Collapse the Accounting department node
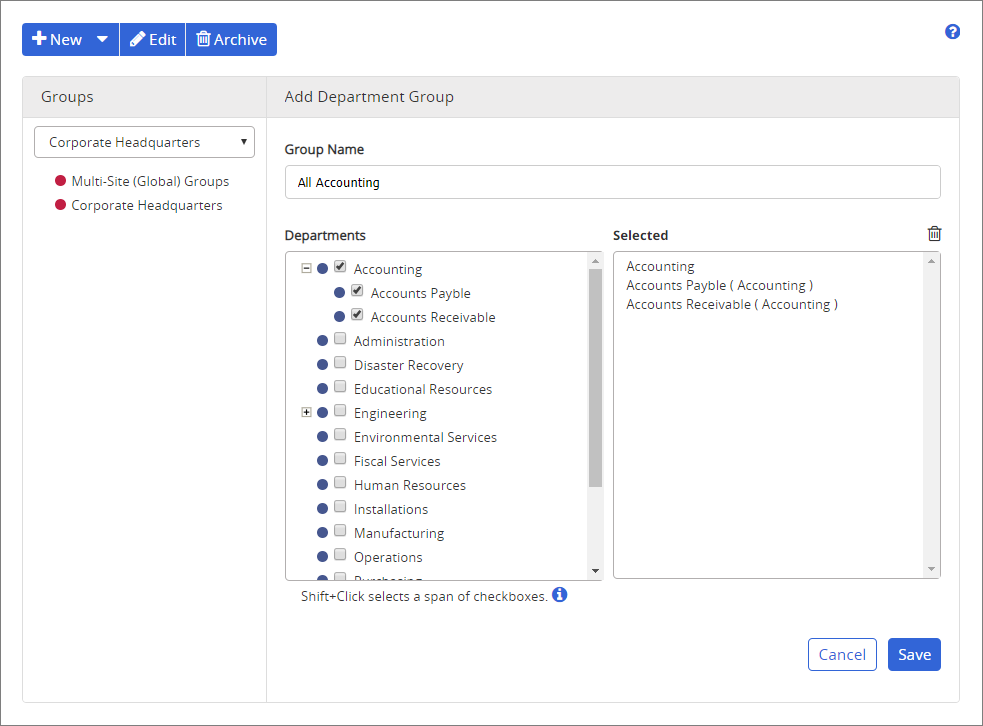 (x=307, y=268)
